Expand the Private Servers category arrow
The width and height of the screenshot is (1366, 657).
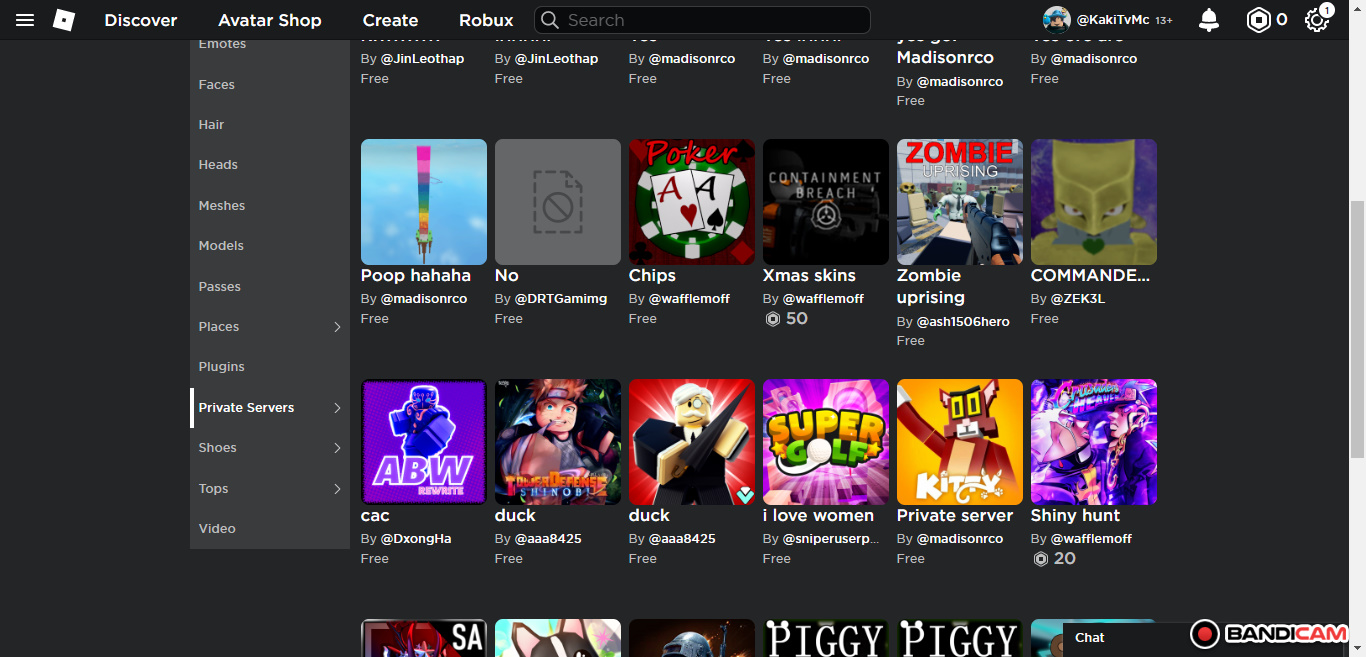tap(337, 408)
